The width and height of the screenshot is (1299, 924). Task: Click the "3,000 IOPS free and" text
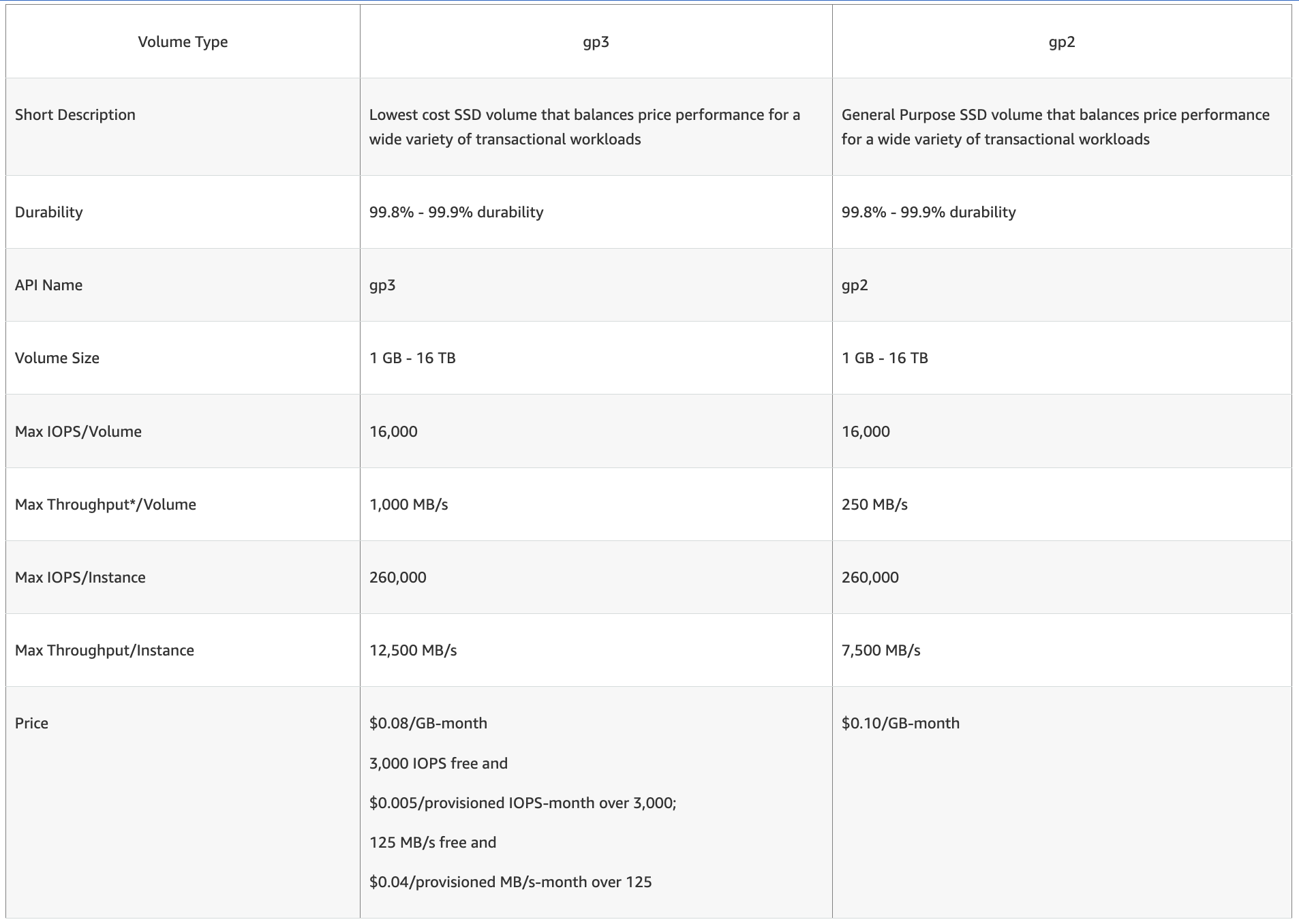tap(438, 763)
